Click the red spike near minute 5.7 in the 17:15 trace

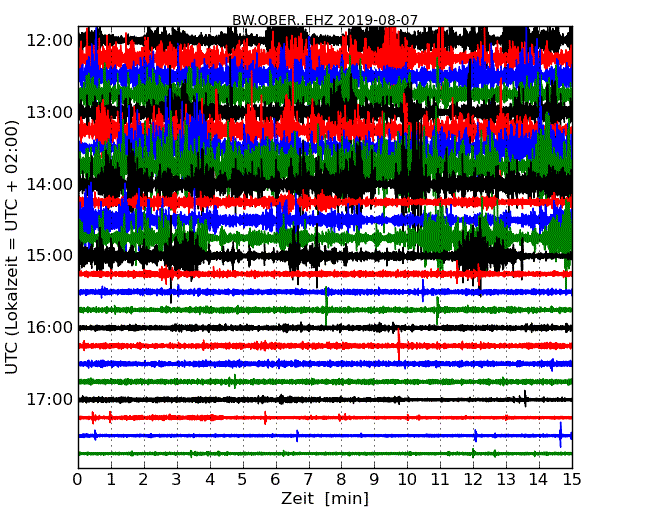click(265, 418)
